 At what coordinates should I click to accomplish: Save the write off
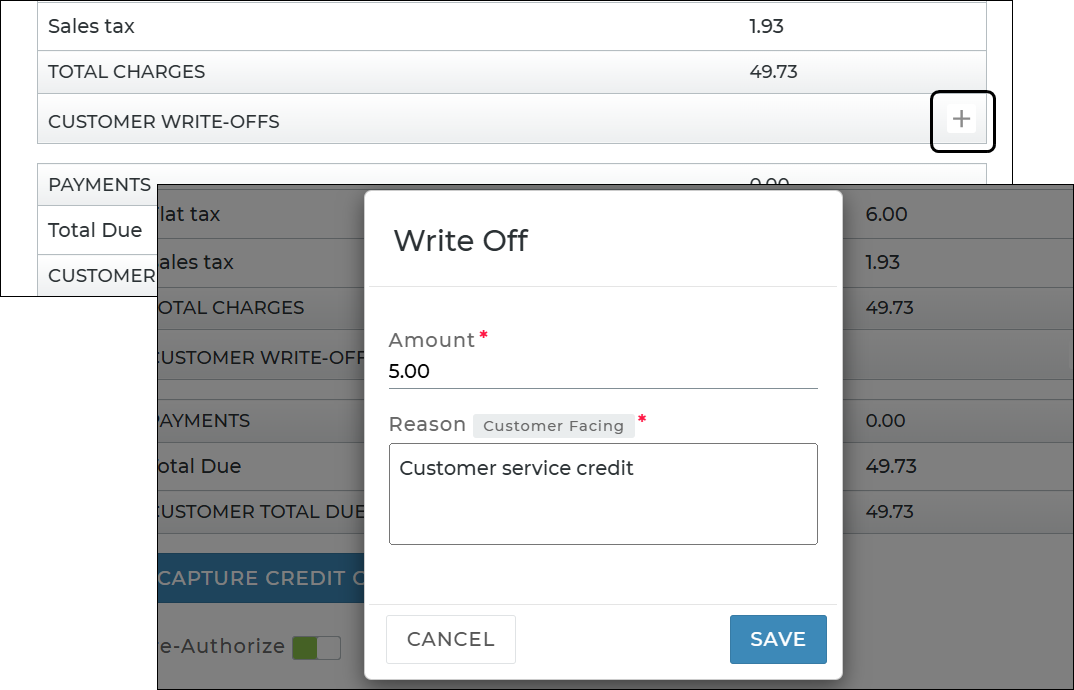tap(778, 639)
